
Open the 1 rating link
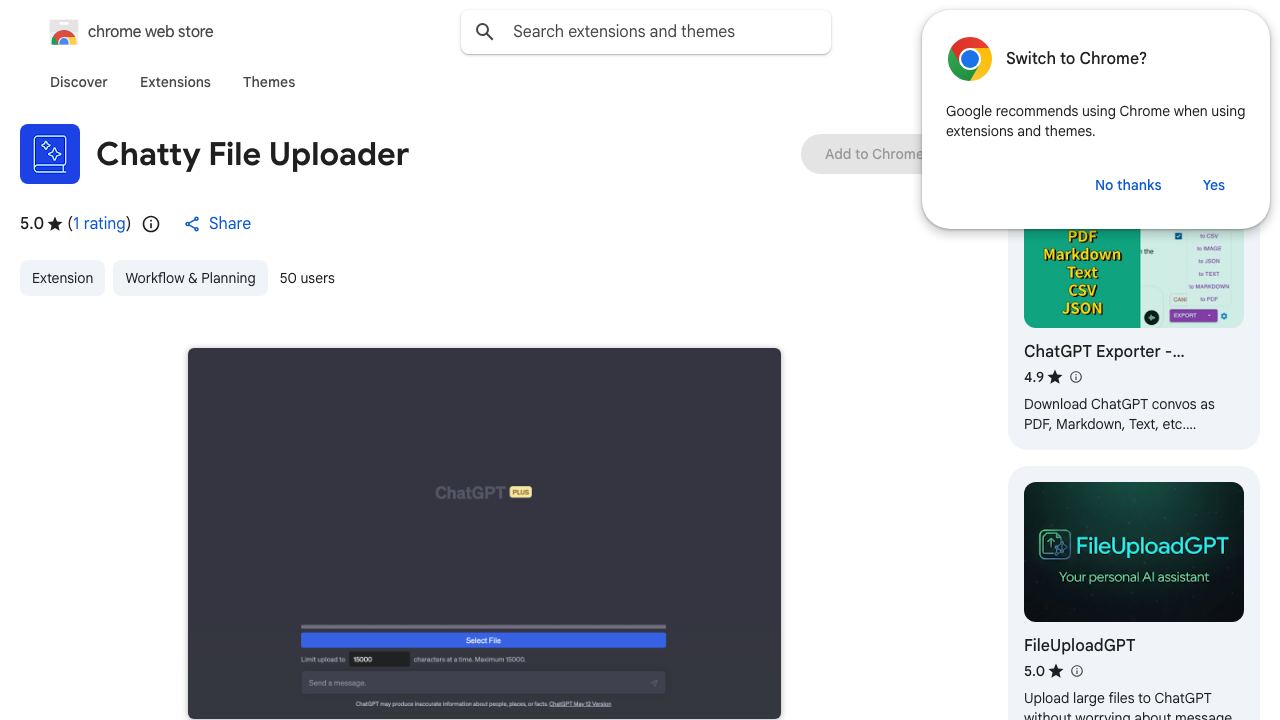coord(99,224)
